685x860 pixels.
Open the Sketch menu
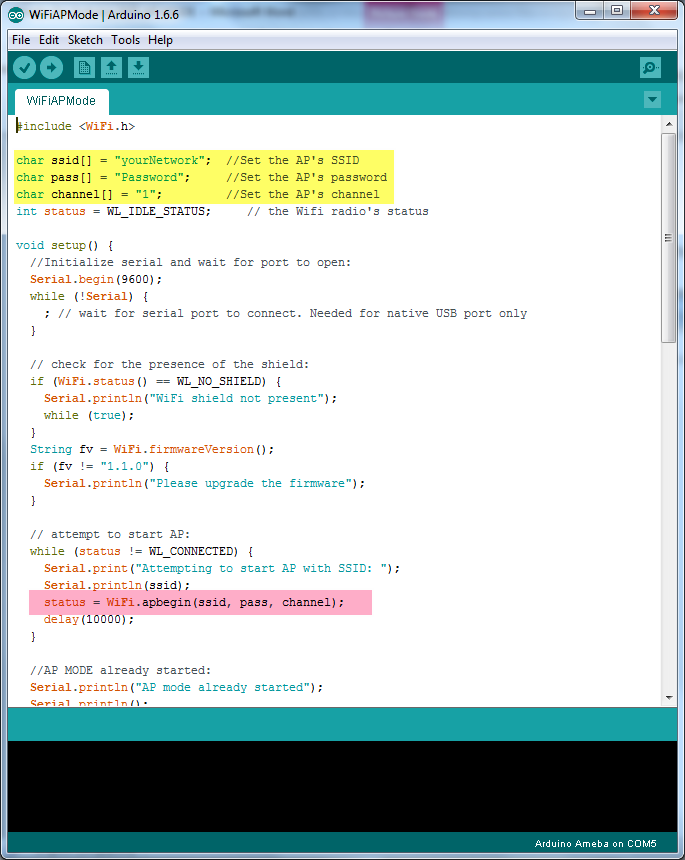85,40
